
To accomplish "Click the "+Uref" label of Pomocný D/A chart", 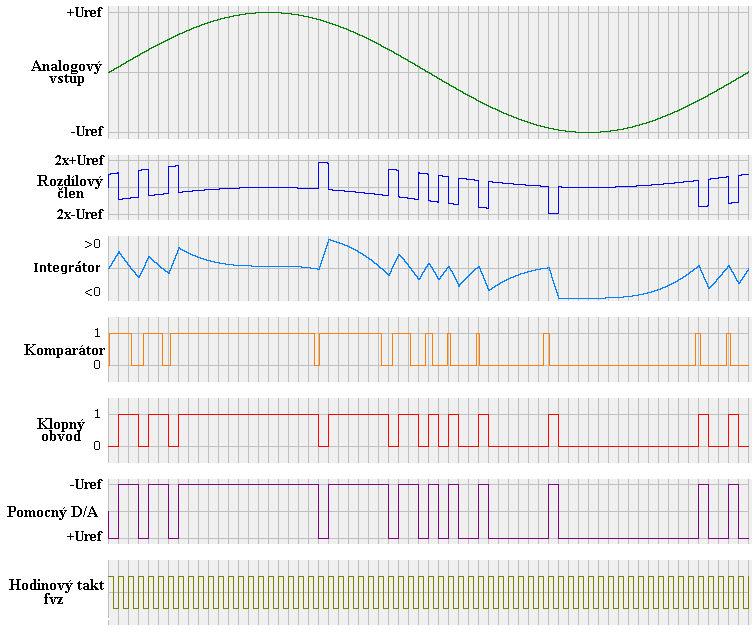I will (84, 536).
